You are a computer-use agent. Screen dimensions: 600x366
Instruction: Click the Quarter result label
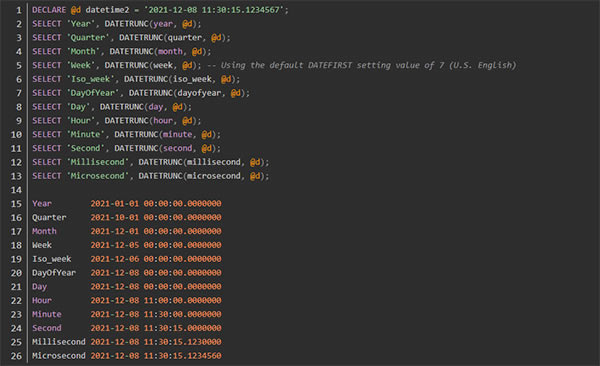pos(49,217)
